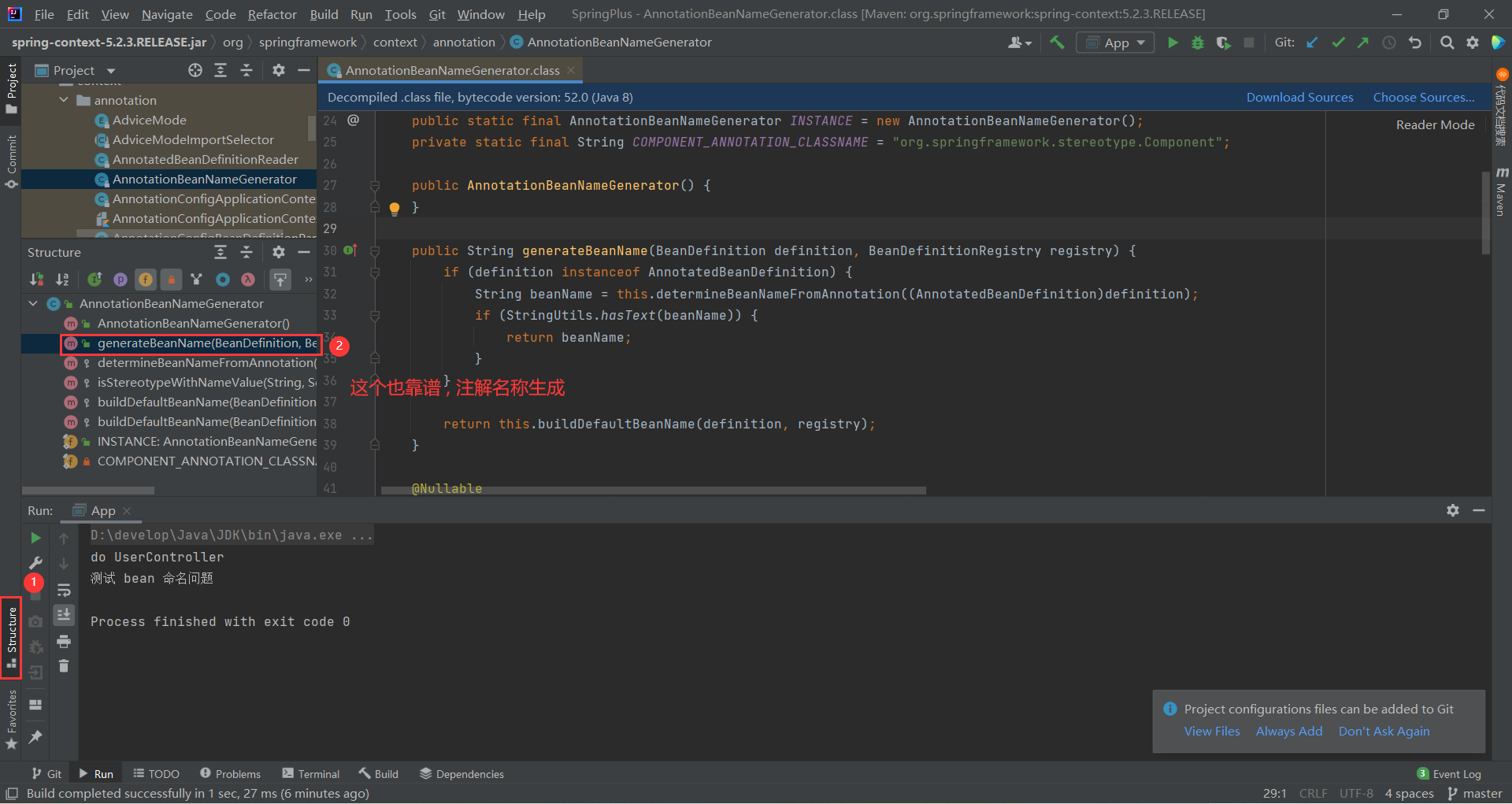Close the AnnotationBeanNameGenerator.class editor tab
This screenshot has width=1512, height=804.
(571, 70)
